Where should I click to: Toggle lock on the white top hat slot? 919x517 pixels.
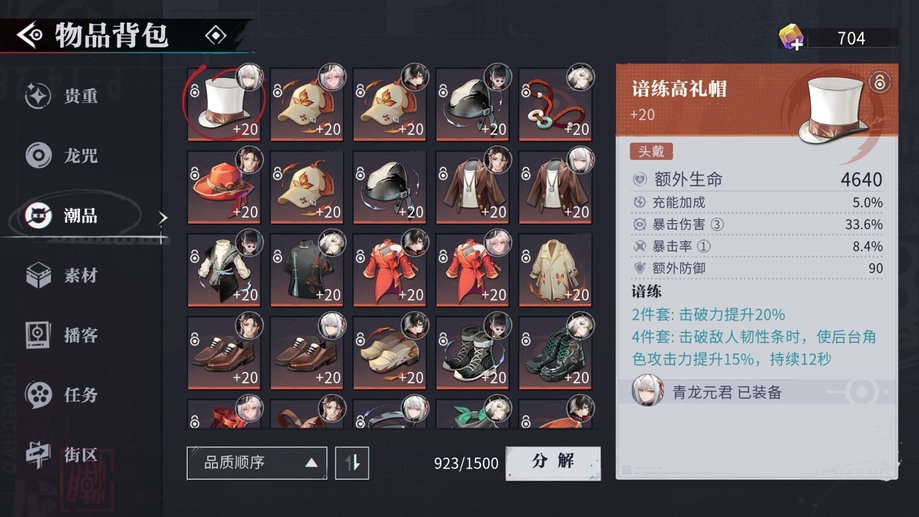pyautogui.click(x=195, y=91)
